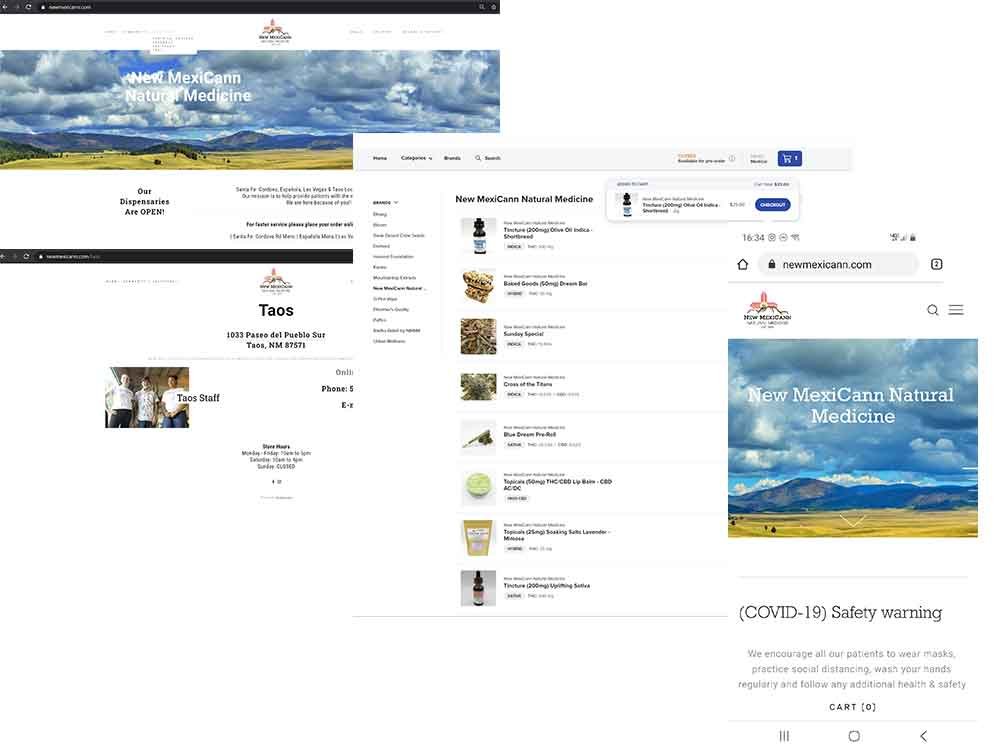
Task: Click the New MexiCann logo on the homepage
Action: tap(275, 31)
